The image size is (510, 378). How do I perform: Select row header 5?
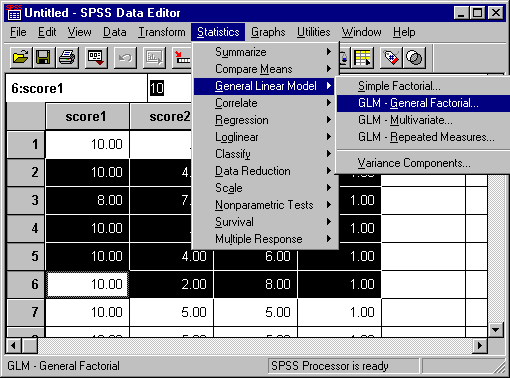coord(26,256)
